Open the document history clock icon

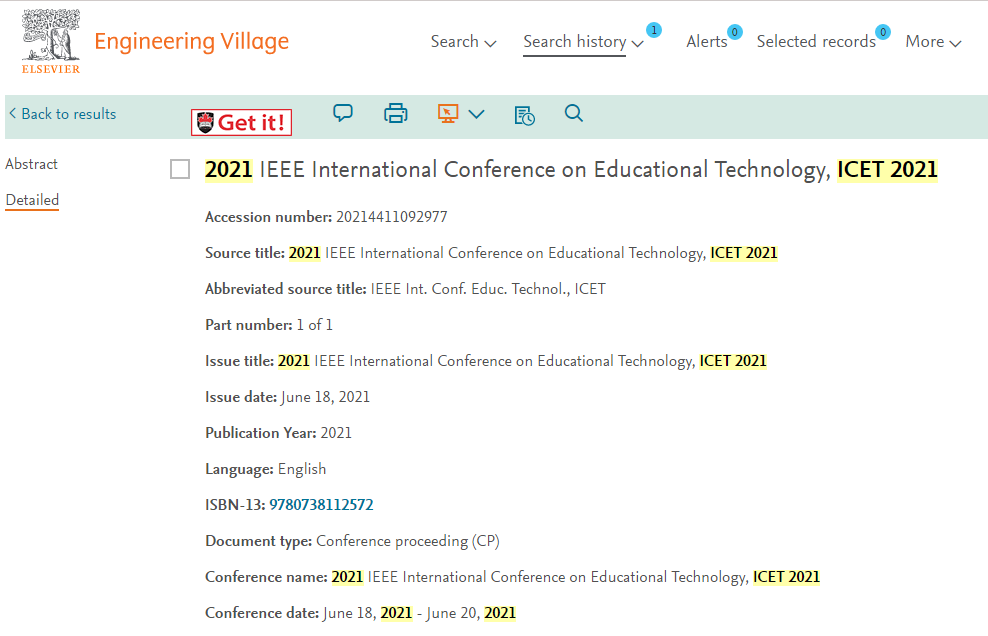pos(524,115)
